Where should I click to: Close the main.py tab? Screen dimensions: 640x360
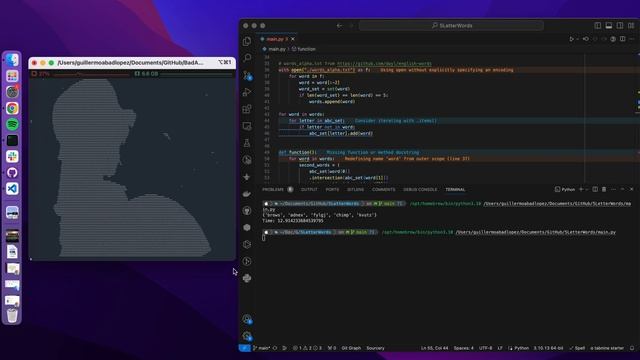293,39
